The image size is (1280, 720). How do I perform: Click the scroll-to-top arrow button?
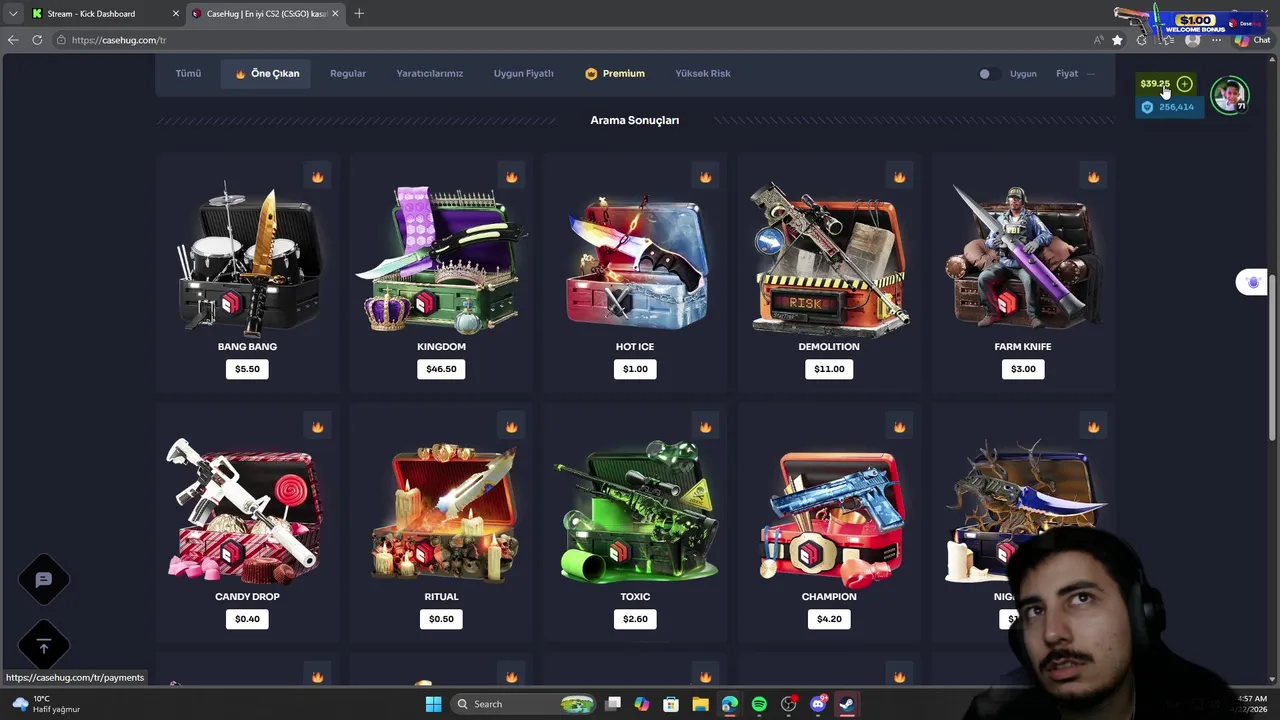coord(43,647)
